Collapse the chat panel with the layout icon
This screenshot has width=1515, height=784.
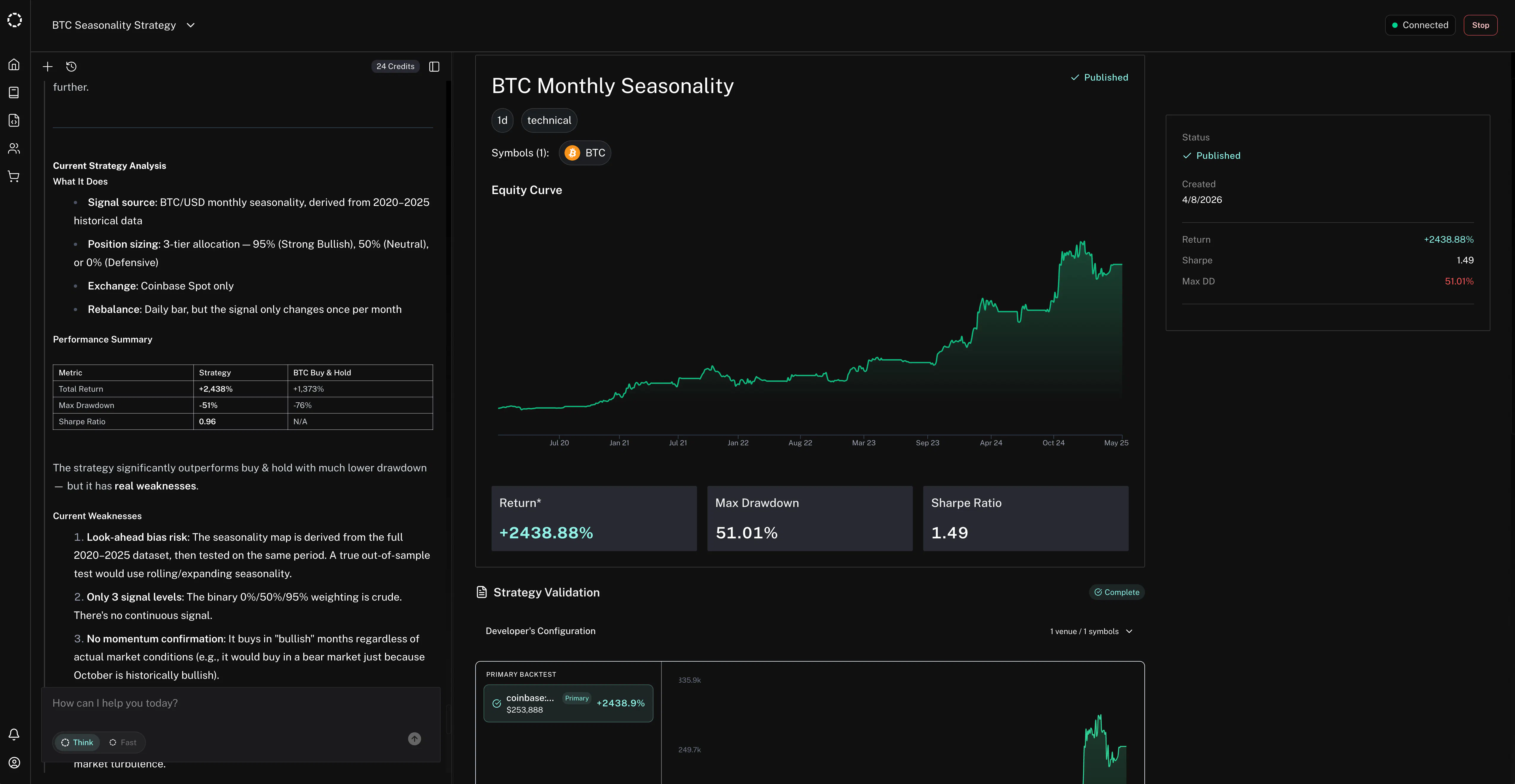point(434,66)
